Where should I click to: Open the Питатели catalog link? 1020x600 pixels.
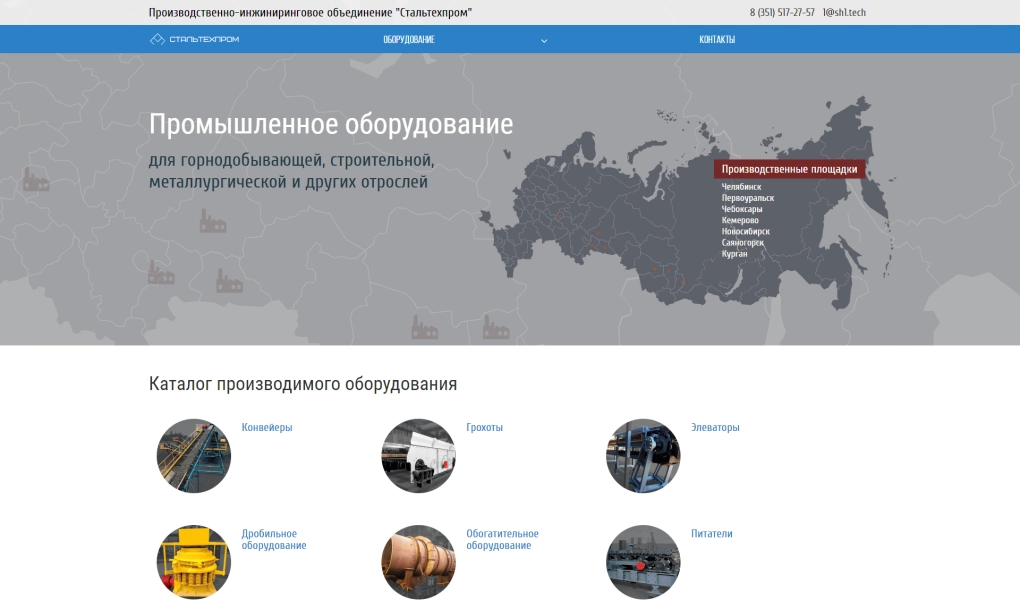pos(712,534)
